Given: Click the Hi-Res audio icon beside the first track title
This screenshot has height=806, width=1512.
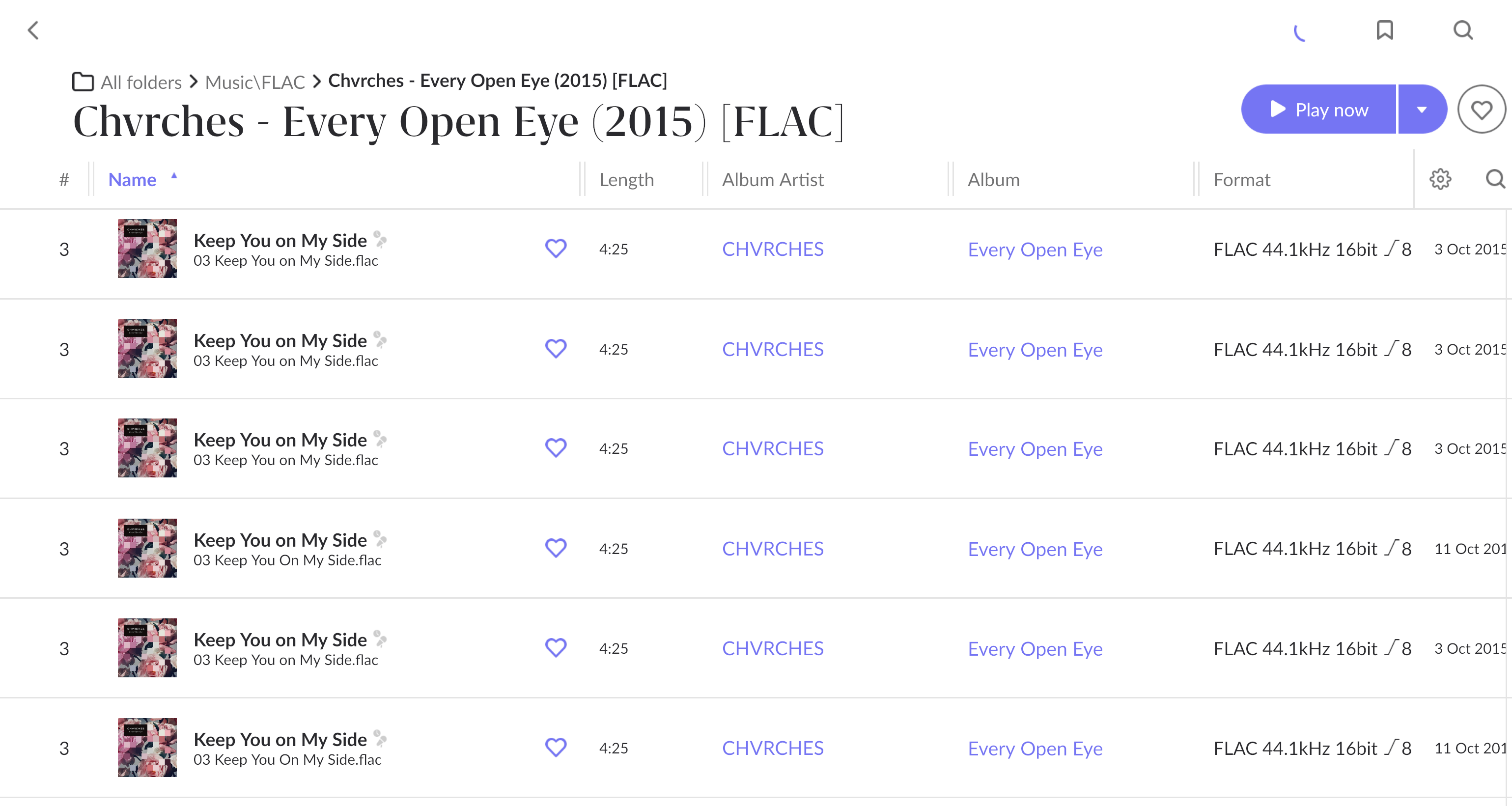Looking at the screenshot, I should pos(380,239).
